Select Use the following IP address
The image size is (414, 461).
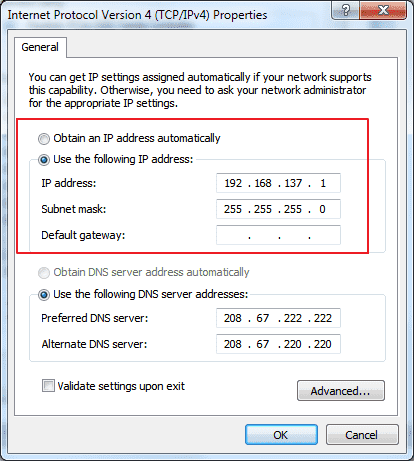point(44,160)
